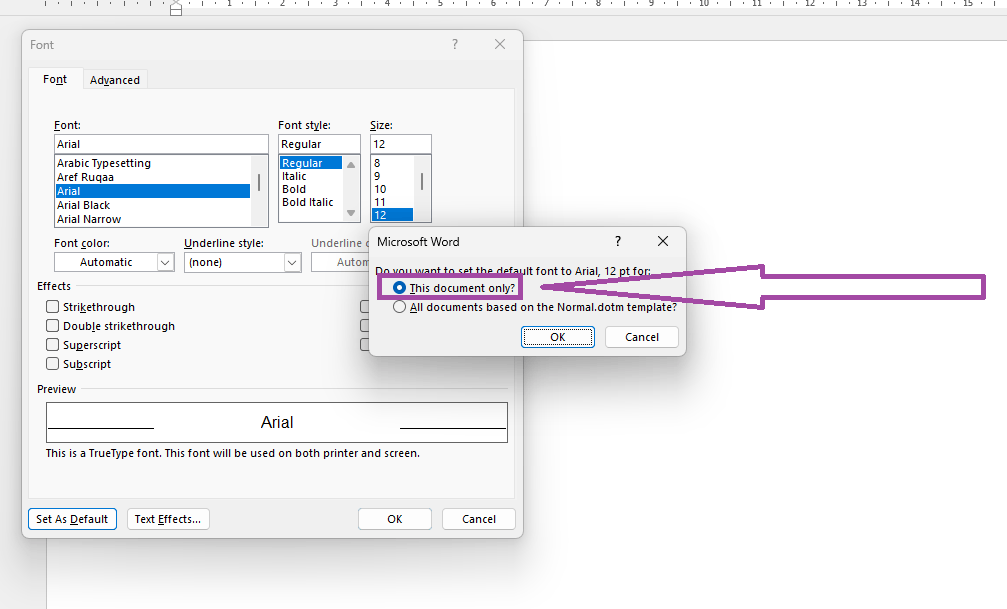Toggle the Subscript checkbox
Viewport: 1007px width, 609px height.
[x=52, y=363]
